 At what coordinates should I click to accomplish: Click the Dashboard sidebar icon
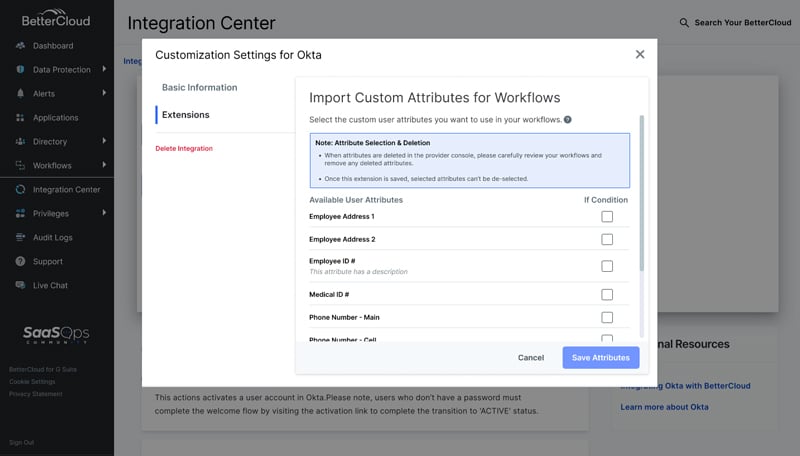[20, 46]
